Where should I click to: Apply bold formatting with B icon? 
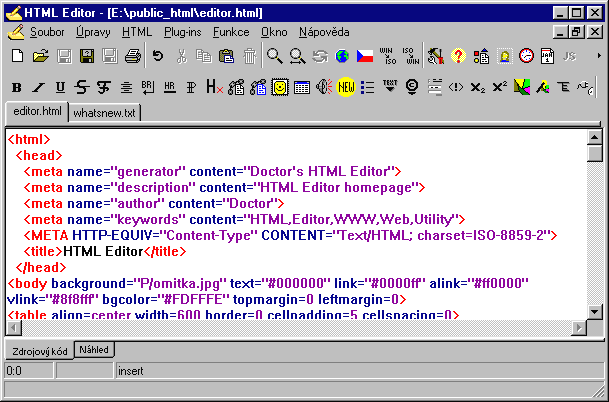click(x=16, y=87)
